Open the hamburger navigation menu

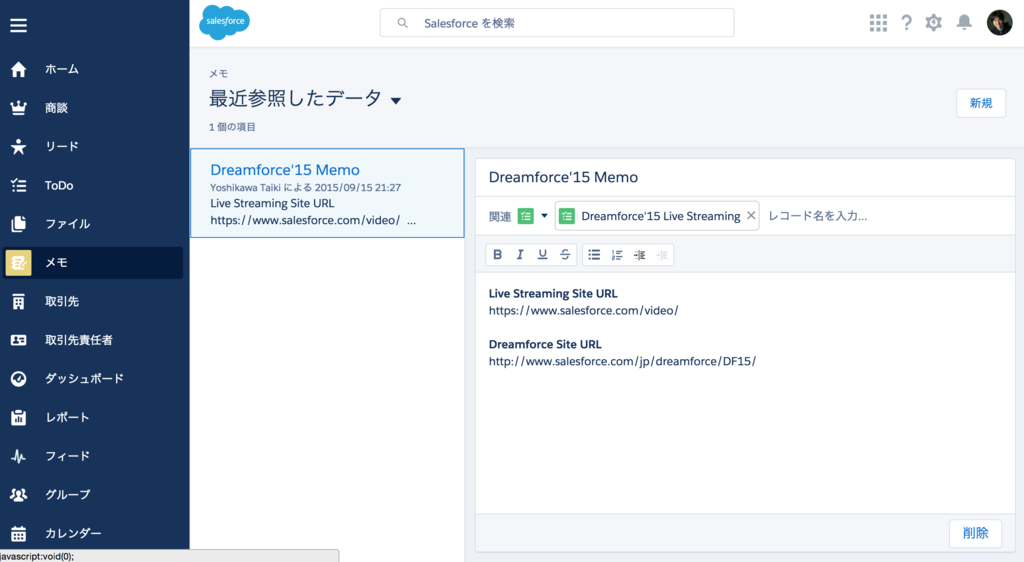point(18,25)
